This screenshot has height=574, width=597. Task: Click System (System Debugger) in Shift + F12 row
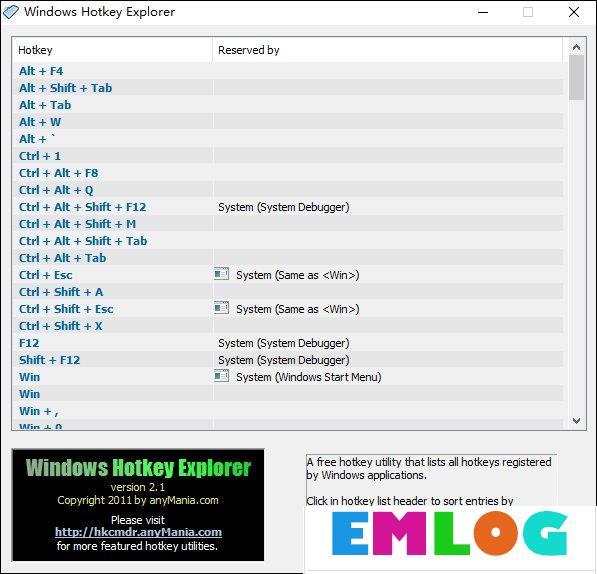[284, 360]
